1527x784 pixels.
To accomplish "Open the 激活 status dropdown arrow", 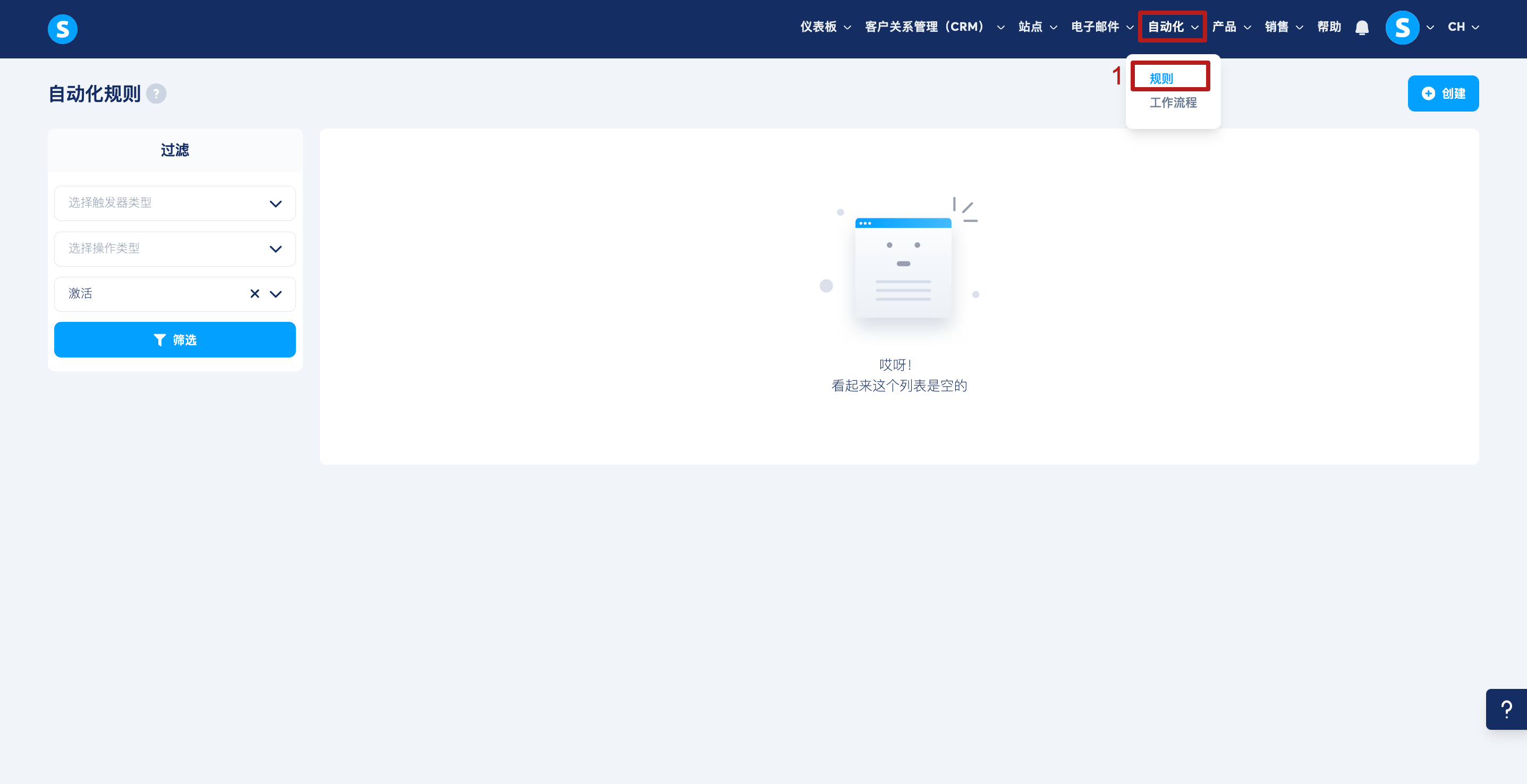I will [x=276, y=294].
